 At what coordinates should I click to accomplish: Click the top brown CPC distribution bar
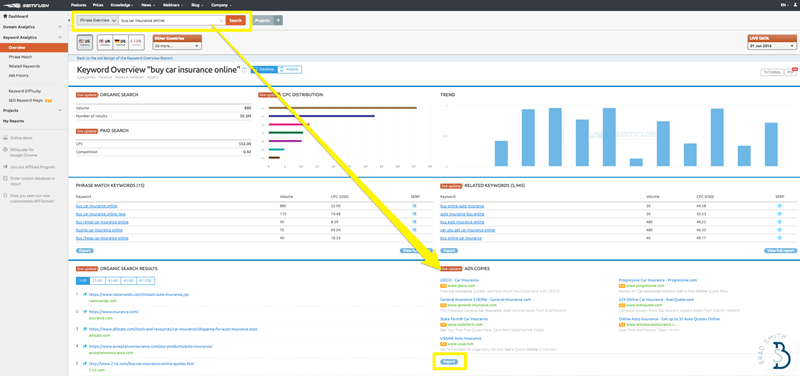click(342, 108)
